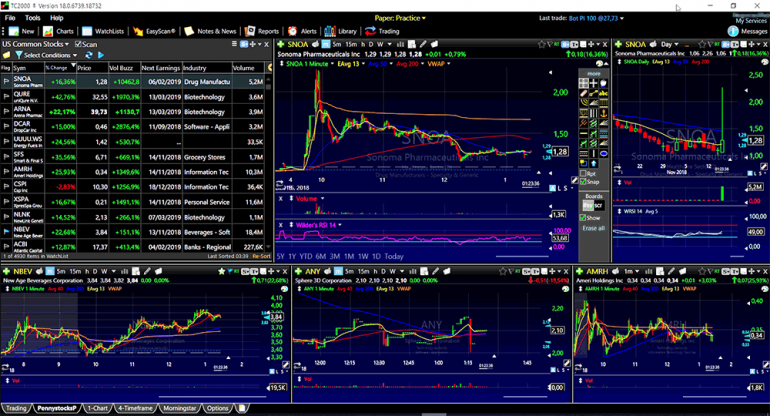This screenshot has height=416, width=770.
Task: Toggle the flag for CSPI row
Action: (x=6, y=187)
